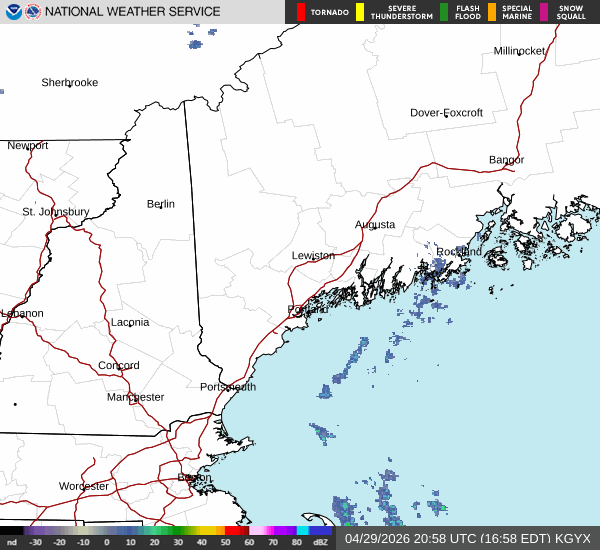Click the yellow Severe Thunderstorm legend swatch
The height and width of the screenshot is (550, 600).
(360, 12)
